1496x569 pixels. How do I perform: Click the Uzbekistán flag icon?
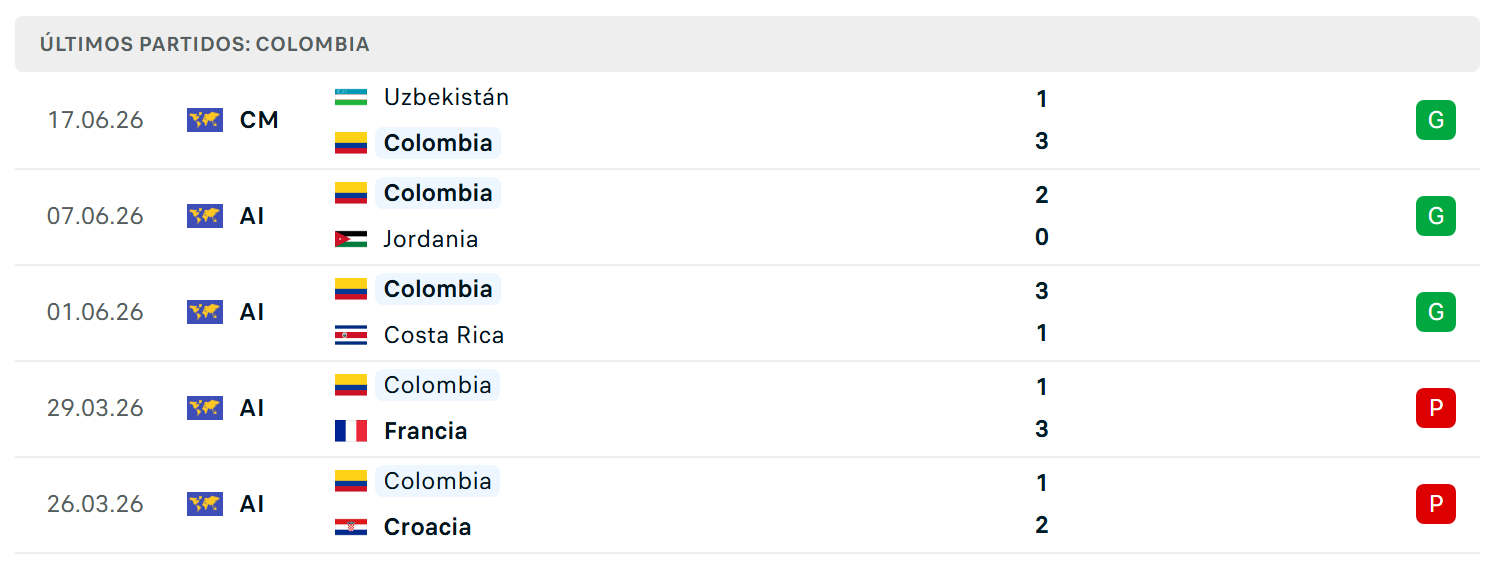pyautogui.click(x=351, y=97)
